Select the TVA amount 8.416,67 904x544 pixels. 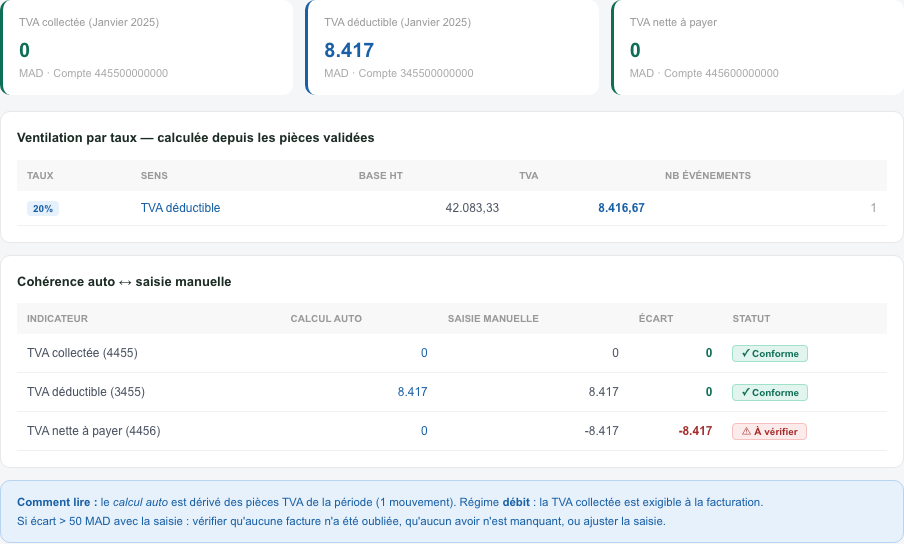click(x=621, y=208)
